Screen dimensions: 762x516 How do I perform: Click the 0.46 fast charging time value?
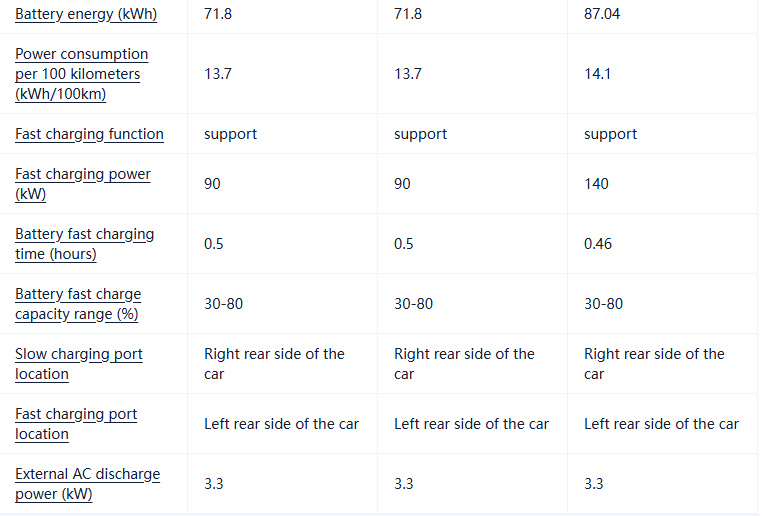click(x=598, y=244)
